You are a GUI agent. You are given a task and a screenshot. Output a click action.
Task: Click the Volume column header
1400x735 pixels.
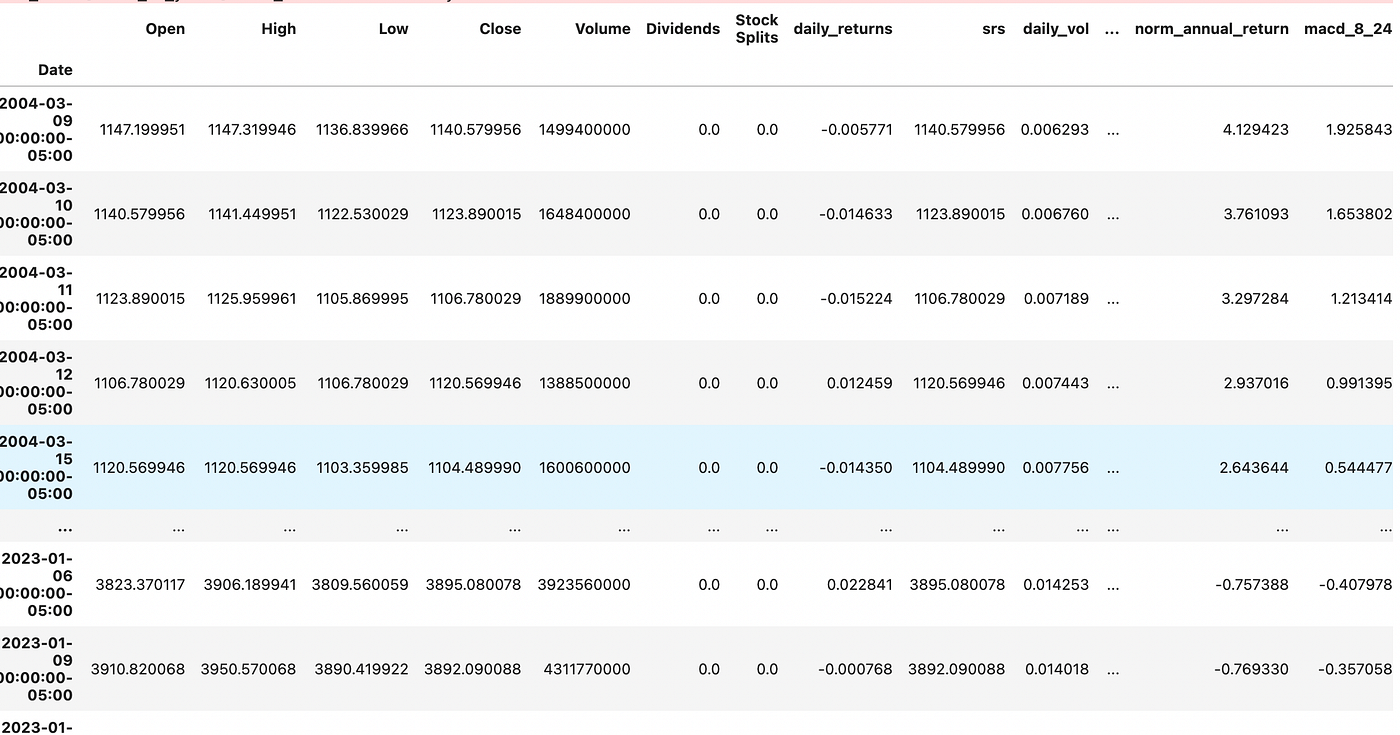[603, 29]
